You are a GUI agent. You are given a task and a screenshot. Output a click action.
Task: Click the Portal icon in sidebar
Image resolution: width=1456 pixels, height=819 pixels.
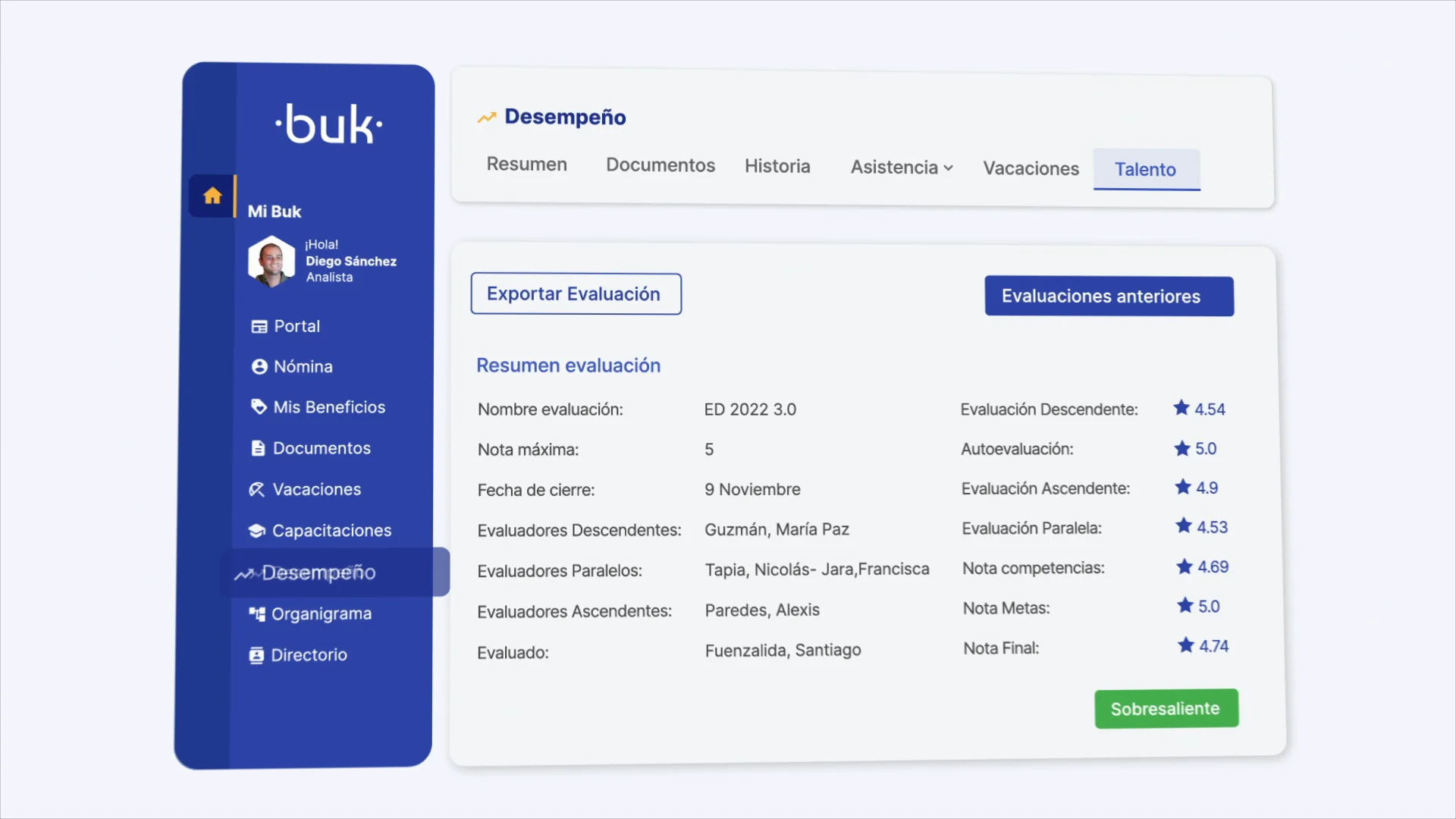point(259,327)
